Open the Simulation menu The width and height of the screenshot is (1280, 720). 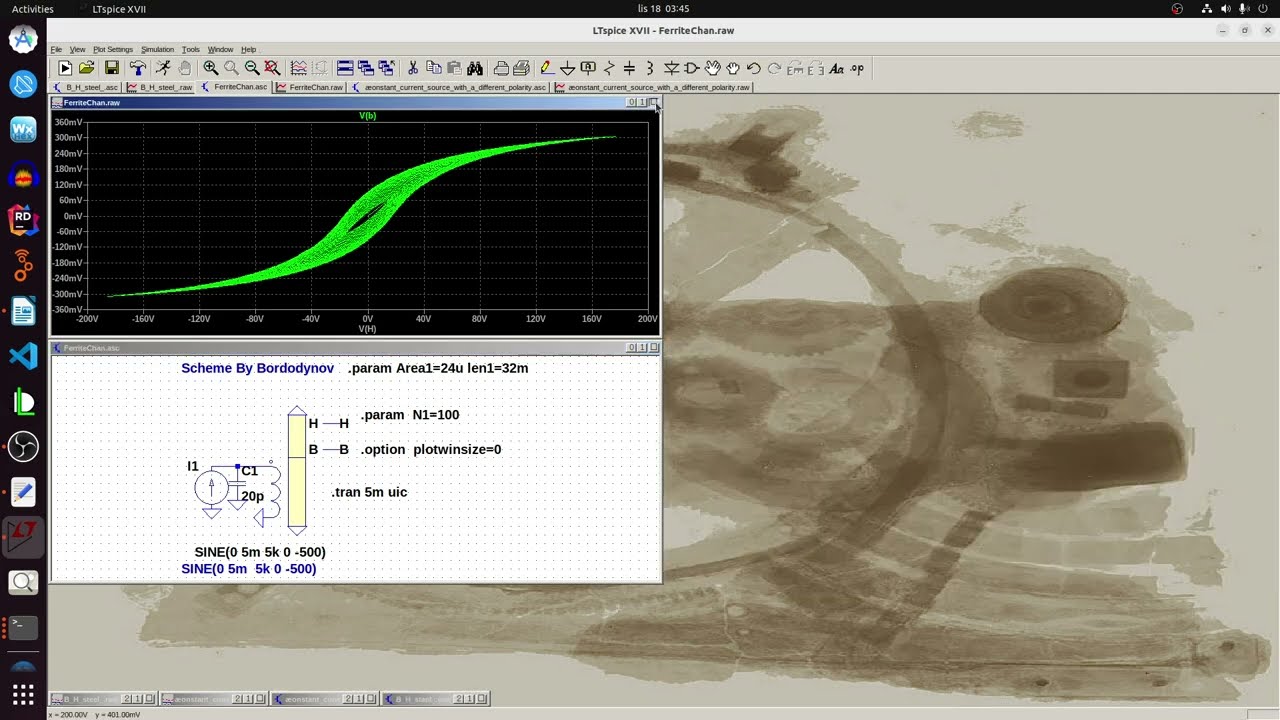click(x=157, y=49)
